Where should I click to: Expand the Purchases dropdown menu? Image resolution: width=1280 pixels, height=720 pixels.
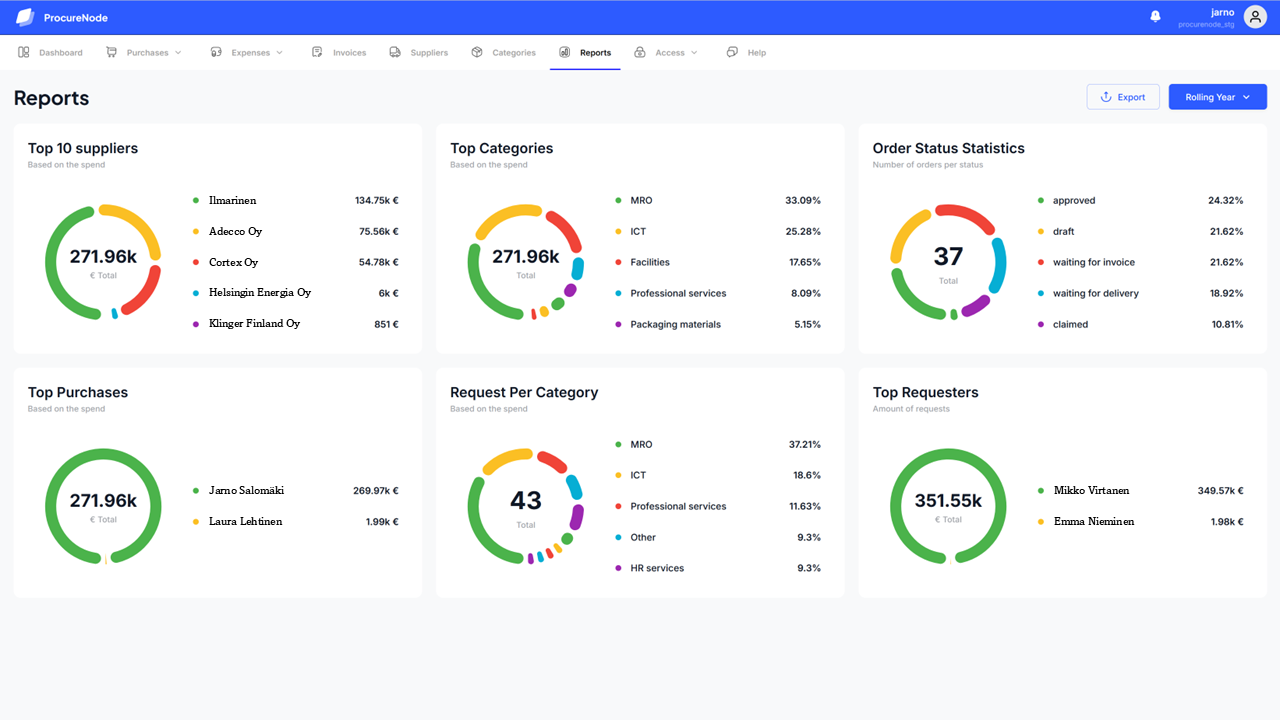pyautogui.click(x=178, y=53)
